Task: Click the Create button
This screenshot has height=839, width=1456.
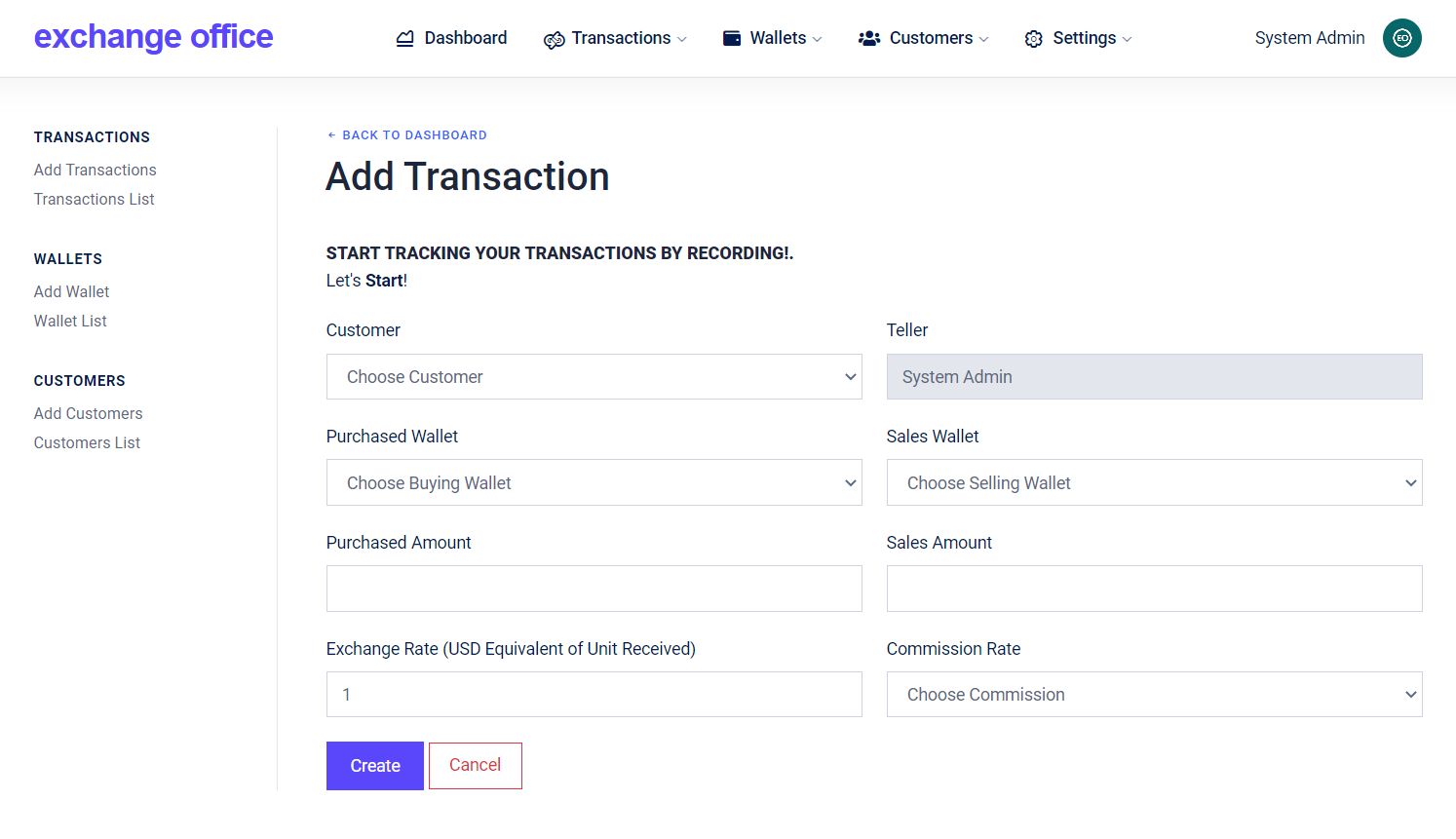Action: pos(375,766)
